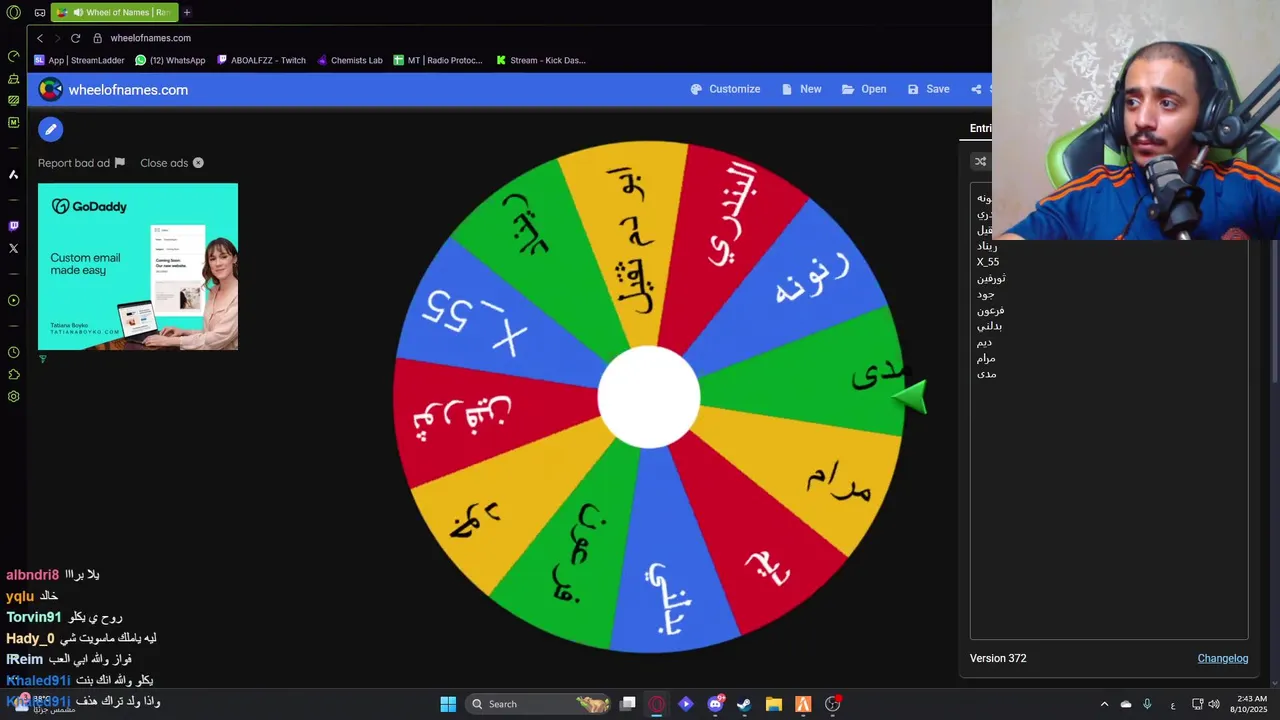Open the Windows Start menu

448,704
